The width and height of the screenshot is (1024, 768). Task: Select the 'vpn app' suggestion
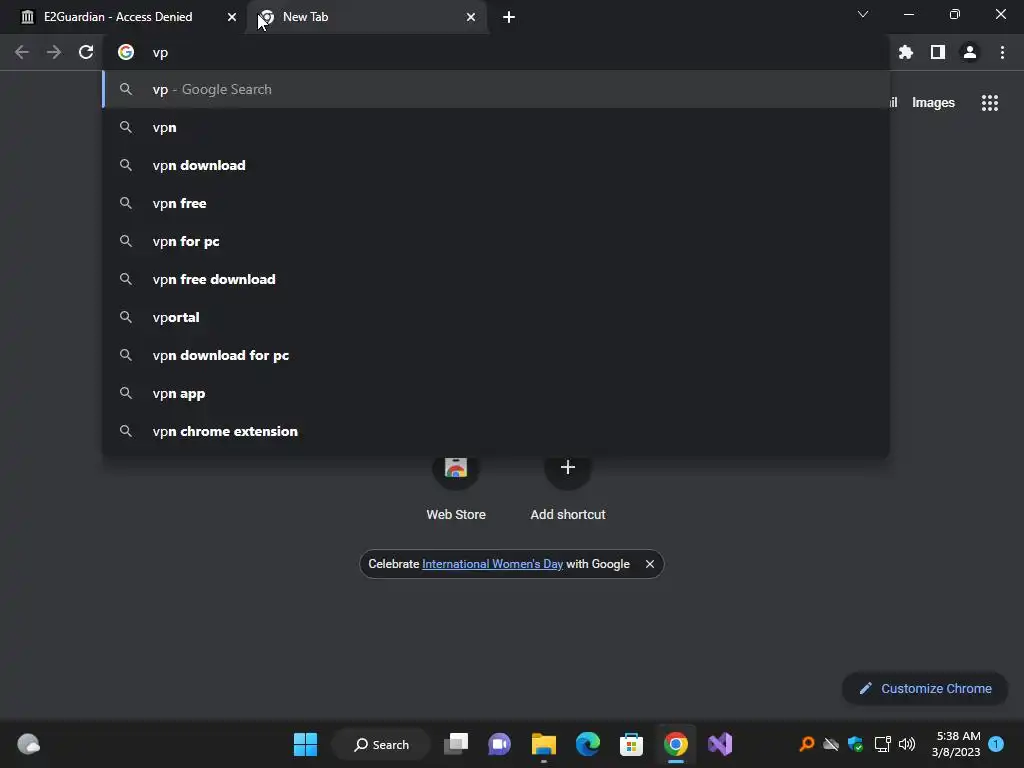pos(496,393)
